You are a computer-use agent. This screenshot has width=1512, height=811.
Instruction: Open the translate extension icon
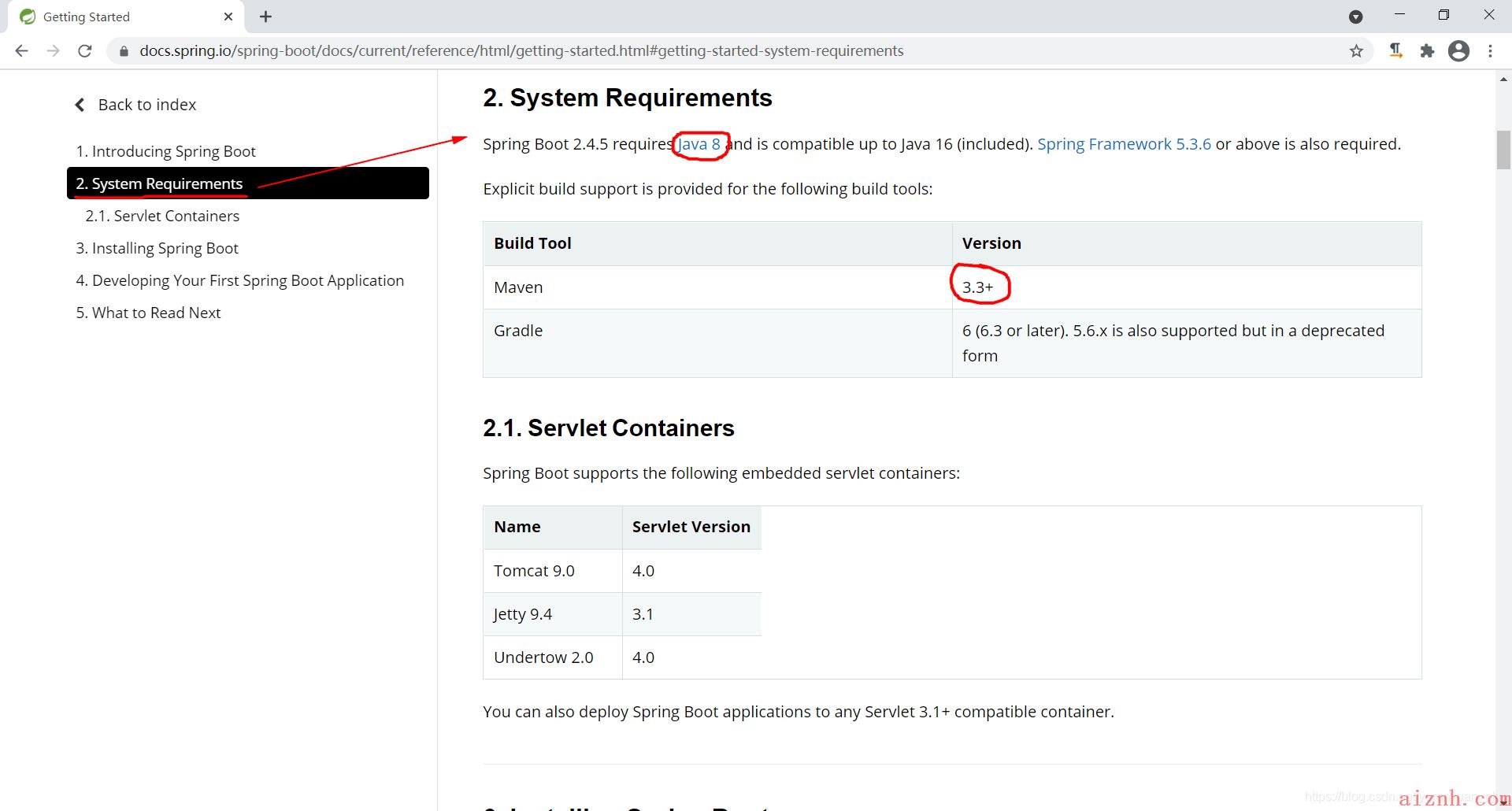pyautogui.click(x=1395, y=51)
